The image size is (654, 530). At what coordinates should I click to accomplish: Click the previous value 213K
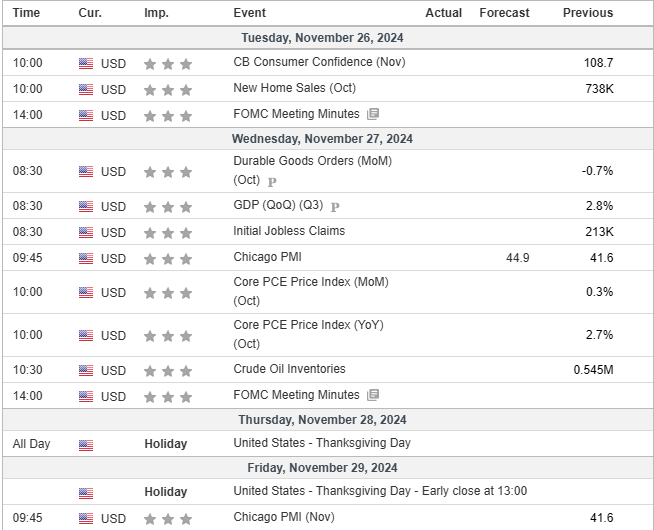point(599,232)
